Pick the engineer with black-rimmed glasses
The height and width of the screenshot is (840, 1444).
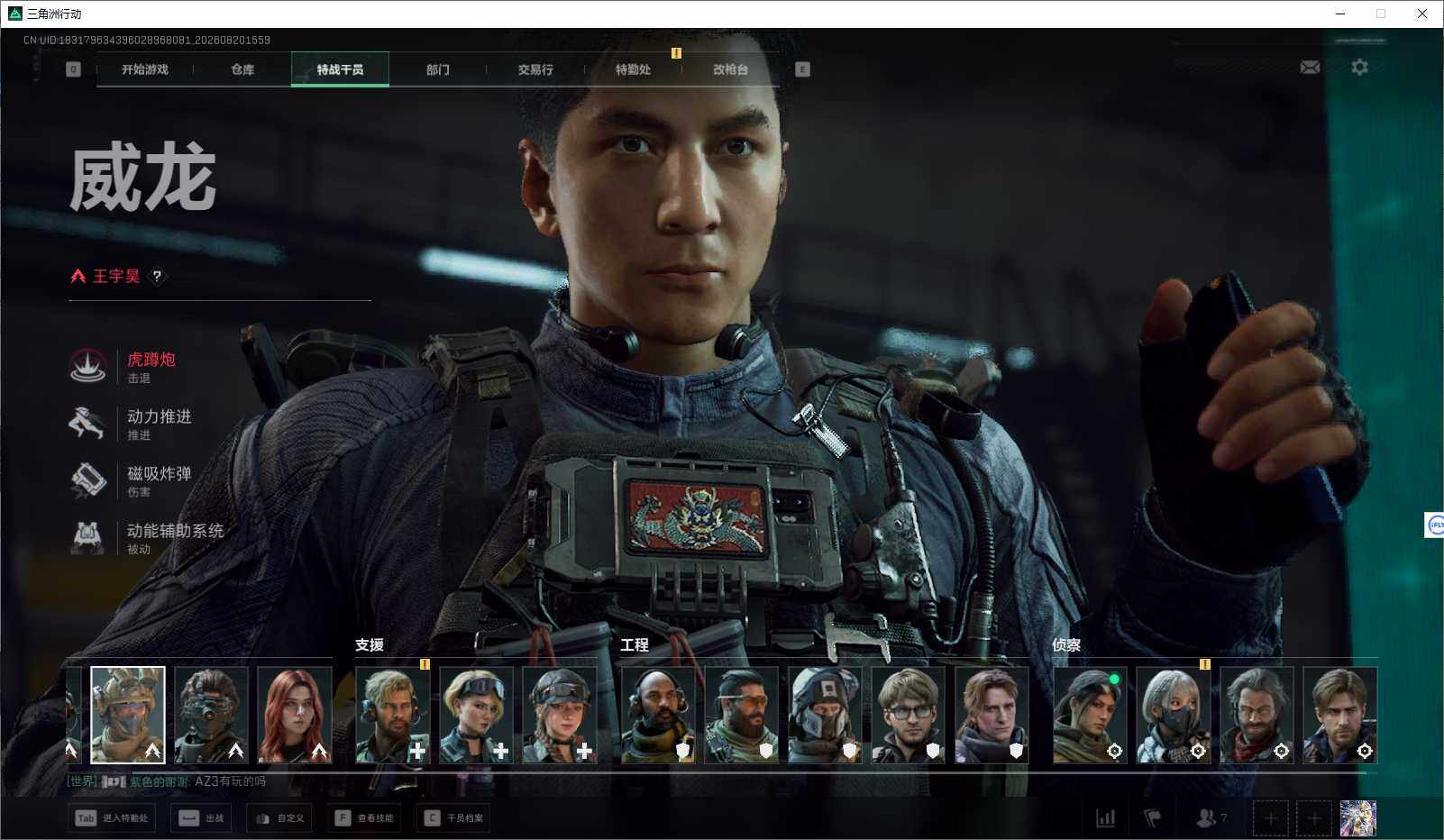pos(909,715)
